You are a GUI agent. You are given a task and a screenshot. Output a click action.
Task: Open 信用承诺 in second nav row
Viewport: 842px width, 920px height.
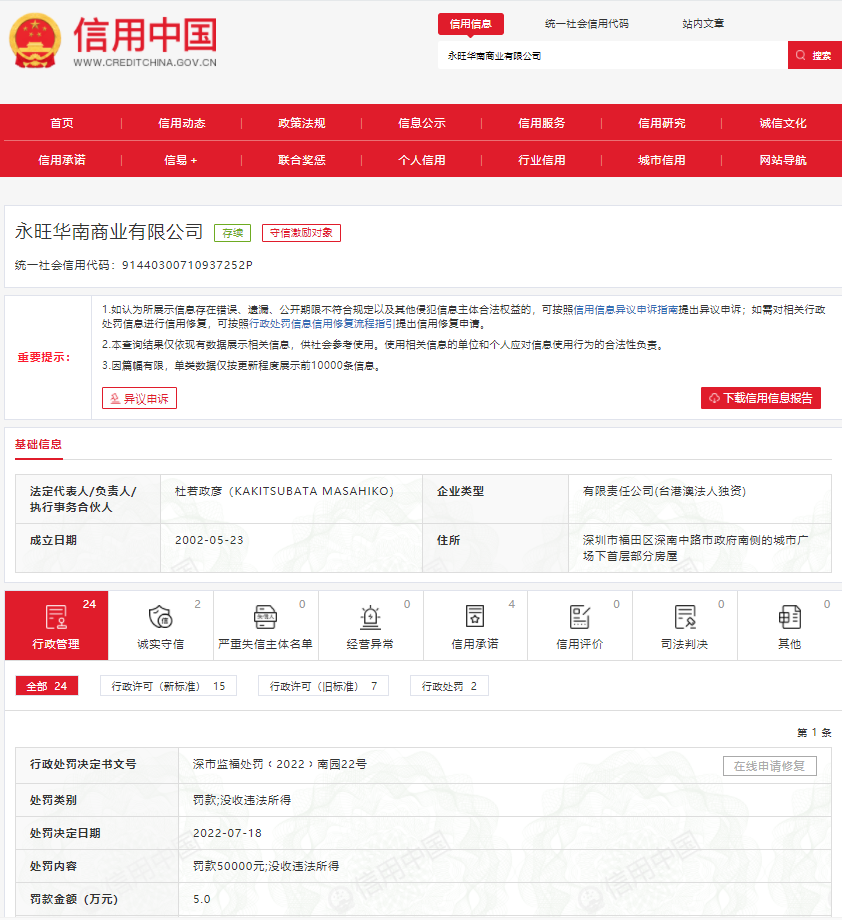pos(62,160)
